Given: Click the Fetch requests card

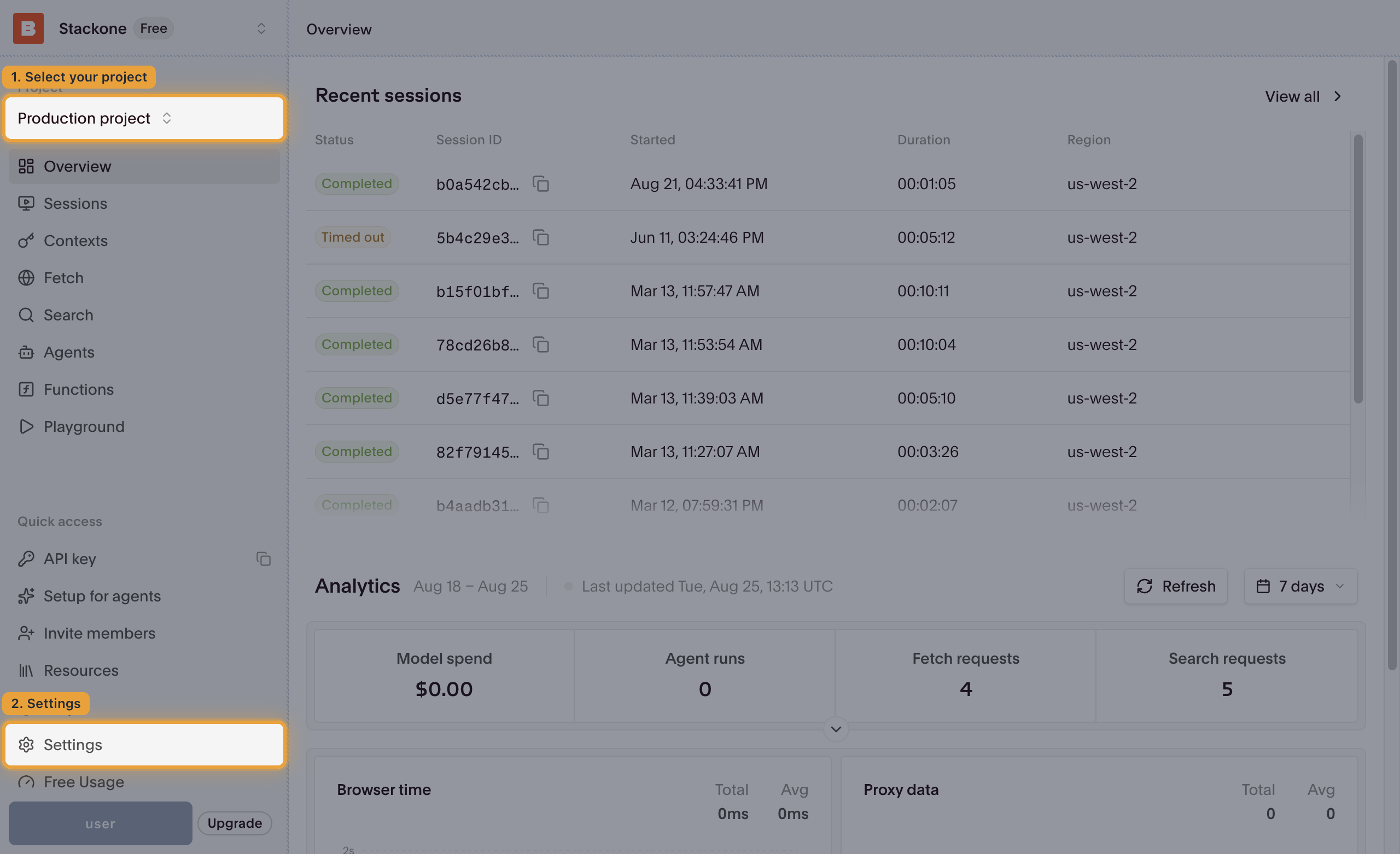Looking at the screenshot, I should pos(965,676).
